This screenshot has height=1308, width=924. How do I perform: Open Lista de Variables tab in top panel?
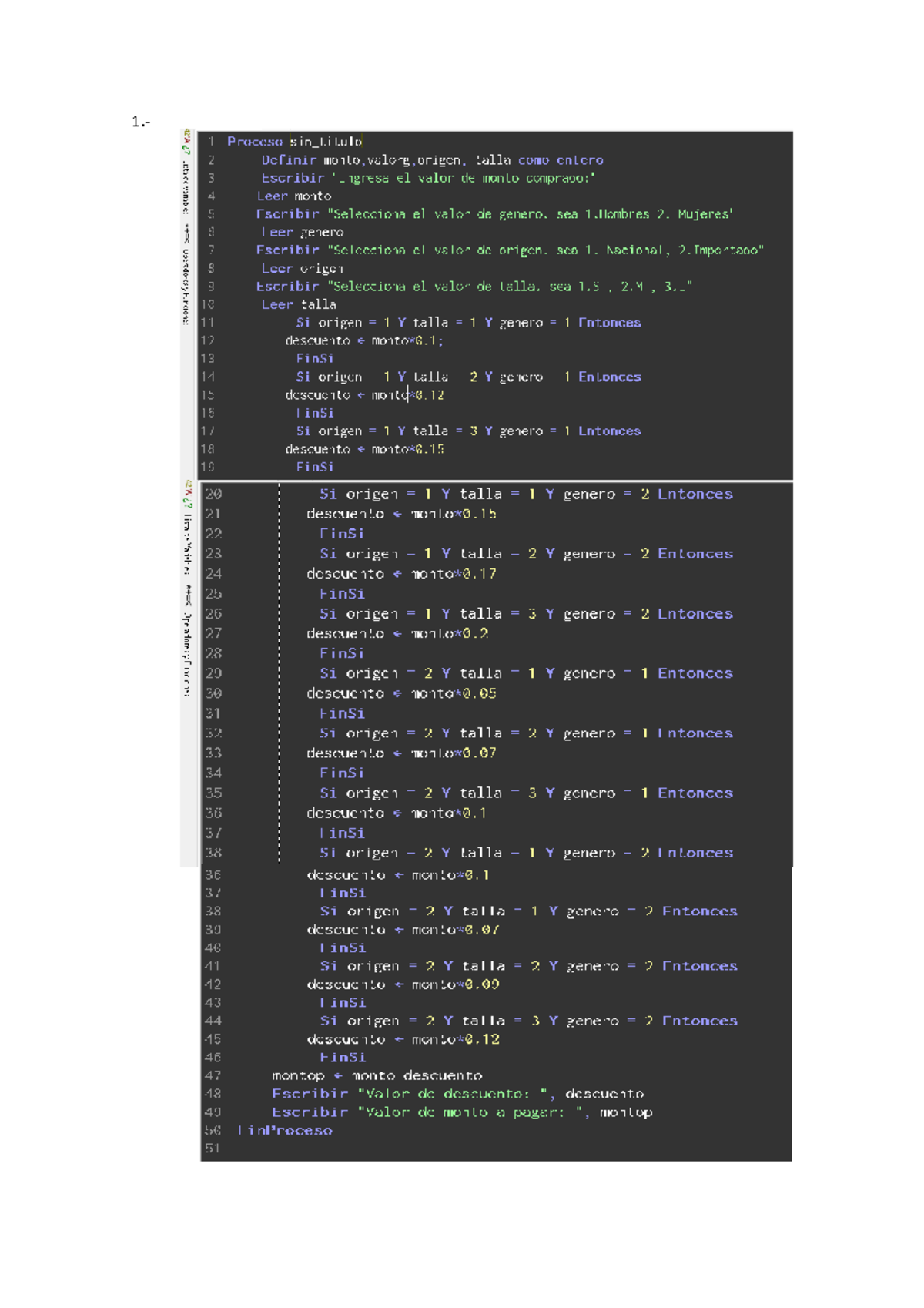(186, 186)
